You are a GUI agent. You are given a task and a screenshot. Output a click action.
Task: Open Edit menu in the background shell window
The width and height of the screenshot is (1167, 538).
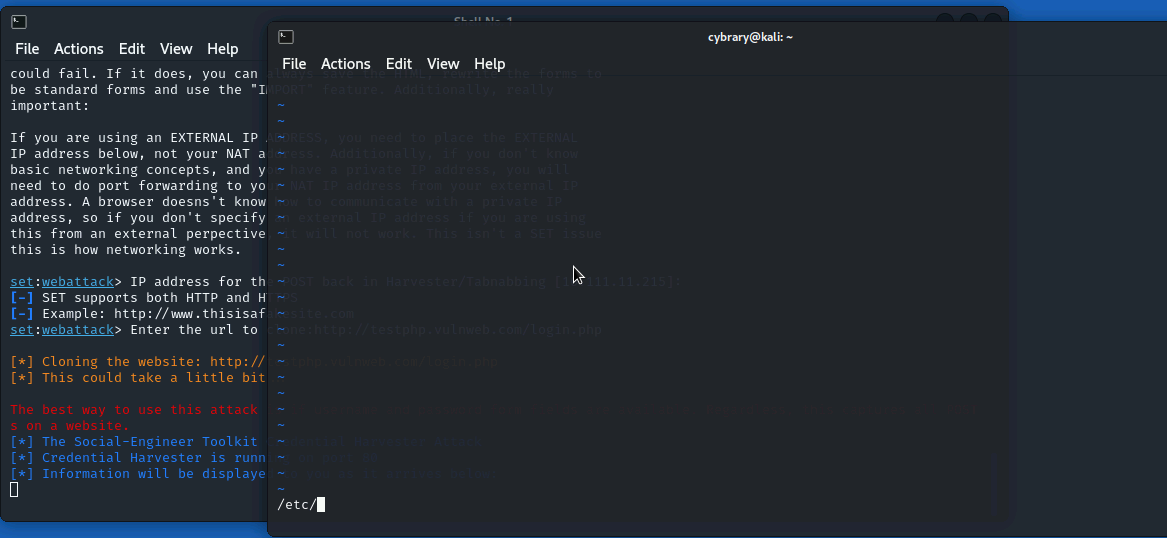tap(131, 49)
